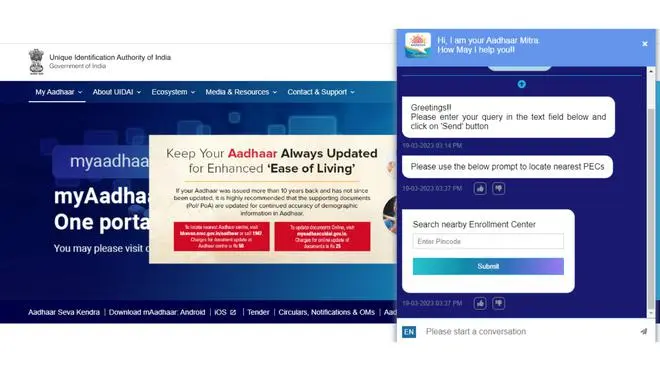660x371 pixels.
Task: Dislike the Enrollment Center search card
Action: click(498, 303)
